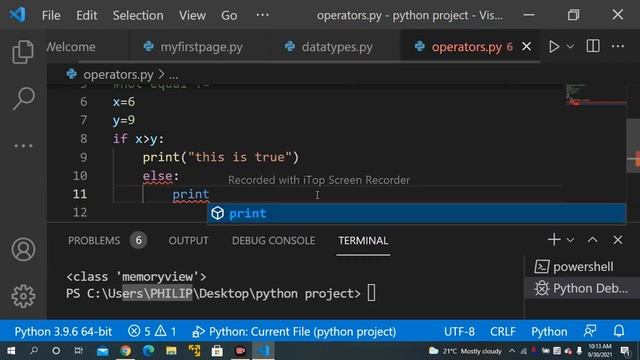Open the Accounts menu icon

(x=23, y=249)
